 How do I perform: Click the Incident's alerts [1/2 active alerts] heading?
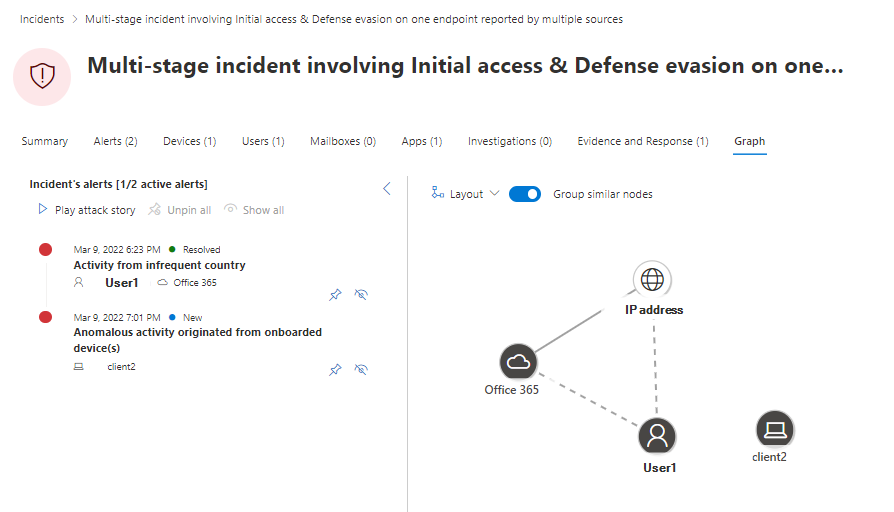(x=119, y=184)
